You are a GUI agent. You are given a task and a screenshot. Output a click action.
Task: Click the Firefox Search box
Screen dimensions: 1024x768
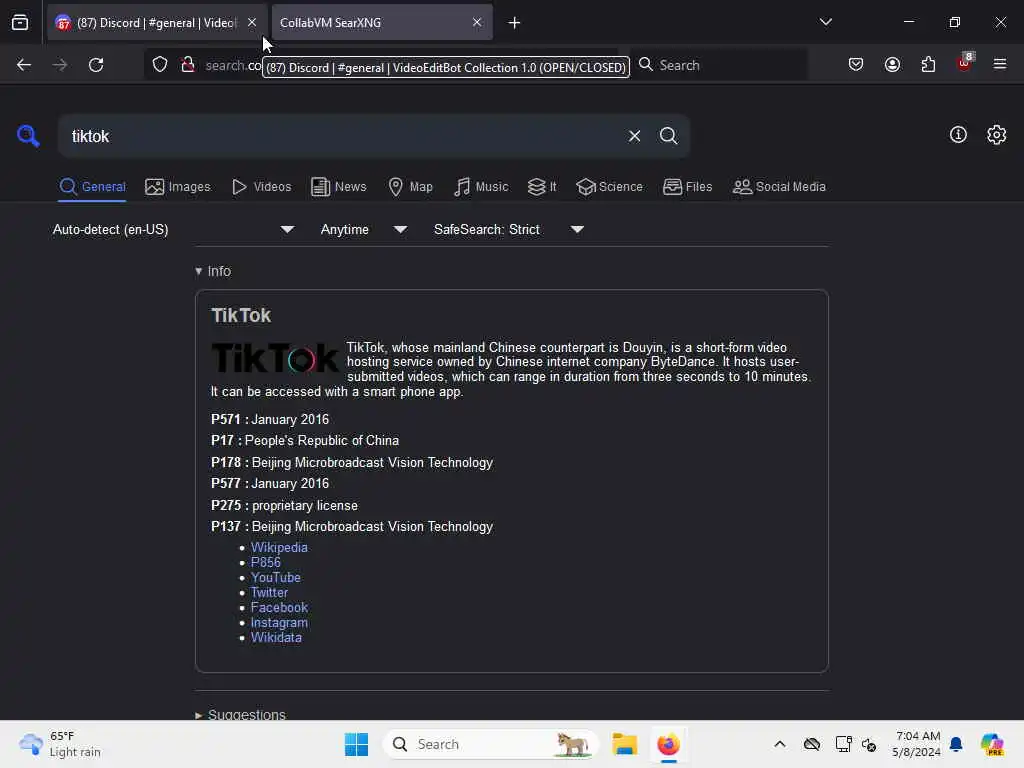pyautogui.click(x=718, y=65)
